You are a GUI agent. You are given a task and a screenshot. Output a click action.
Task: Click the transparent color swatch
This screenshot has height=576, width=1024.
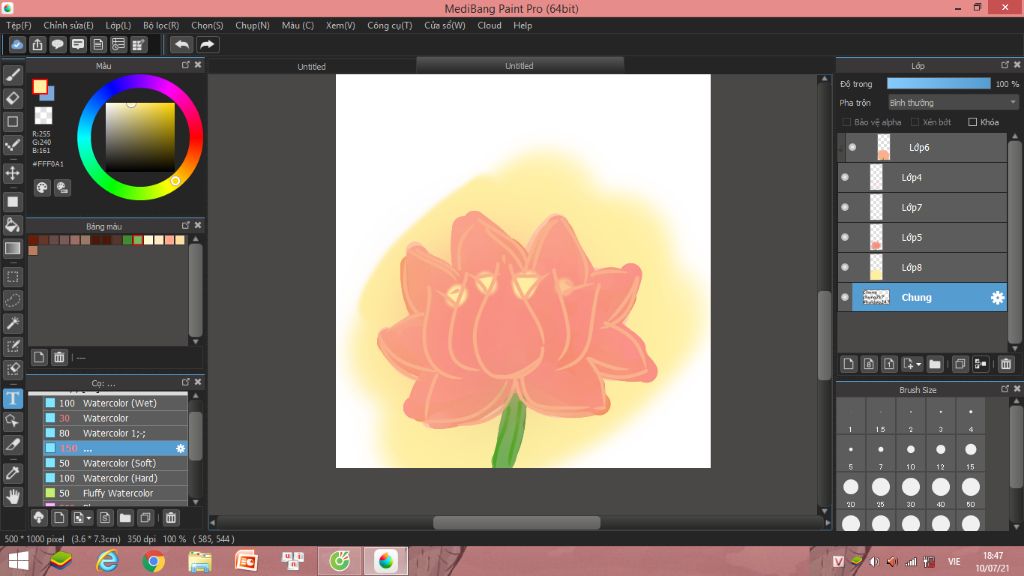pyautogui.click(x=43, y=116)
